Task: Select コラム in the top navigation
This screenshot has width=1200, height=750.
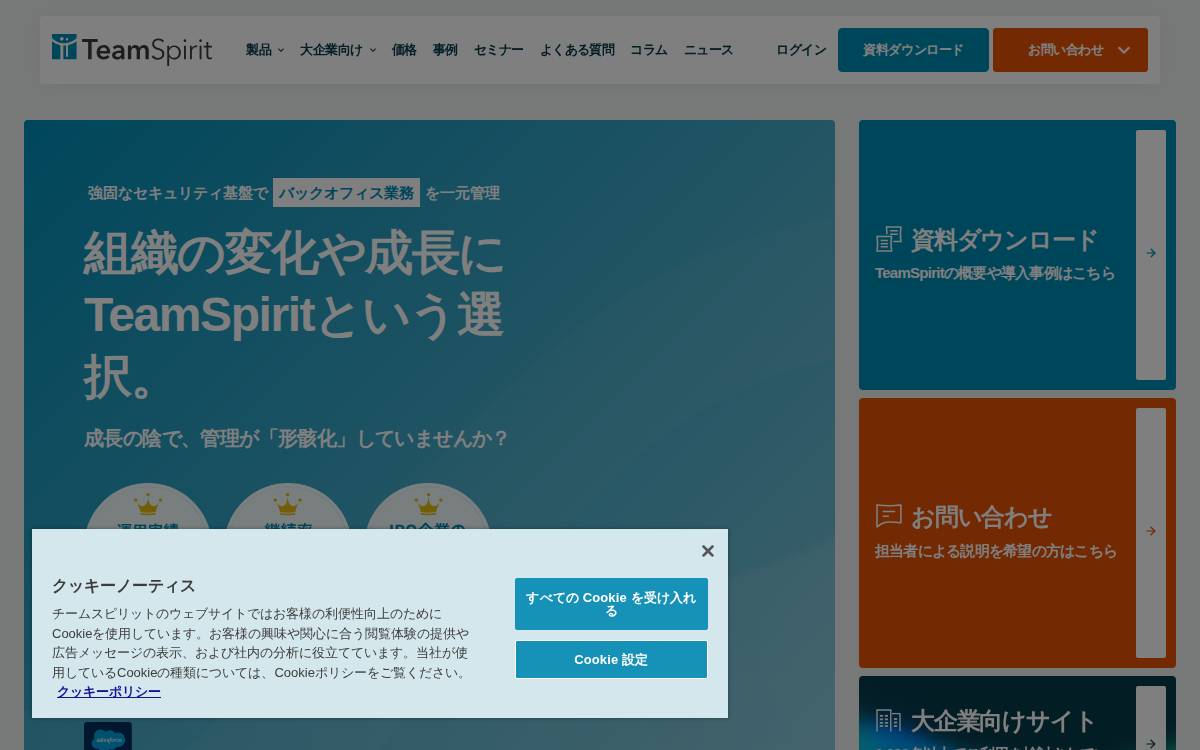Action: pyautogui.click(x=649, y=50)
